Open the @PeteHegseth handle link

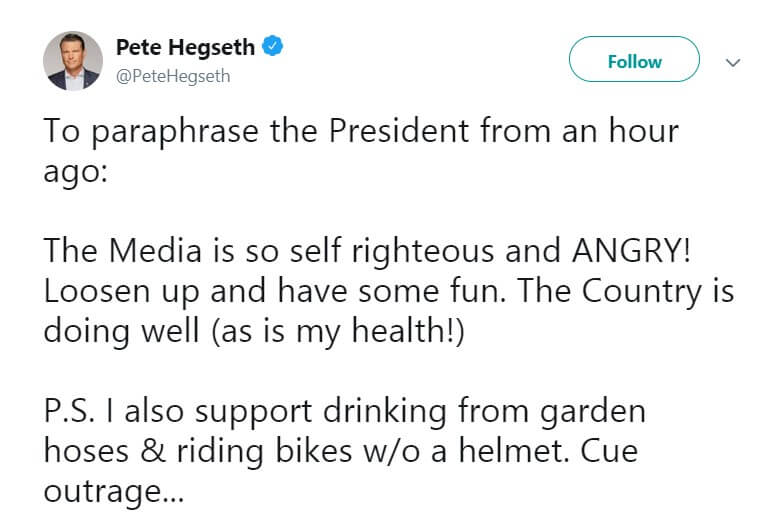173,76
